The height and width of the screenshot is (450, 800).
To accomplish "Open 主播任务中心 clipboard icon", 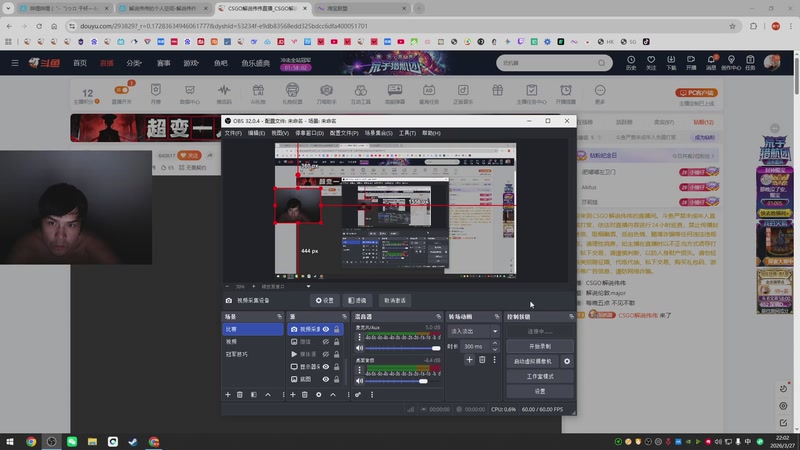I will [x=532, y=94].
